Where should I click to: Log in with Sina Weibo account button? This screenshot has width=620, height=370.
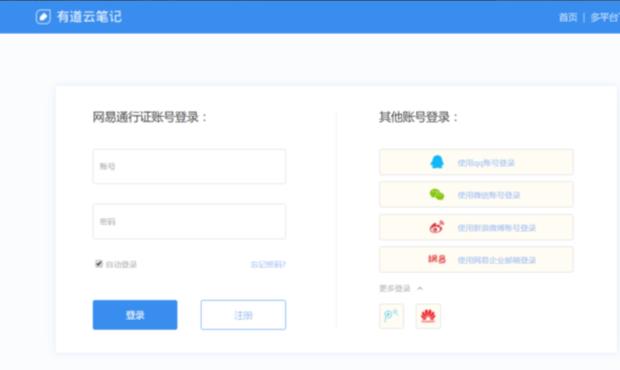[476, 227]
